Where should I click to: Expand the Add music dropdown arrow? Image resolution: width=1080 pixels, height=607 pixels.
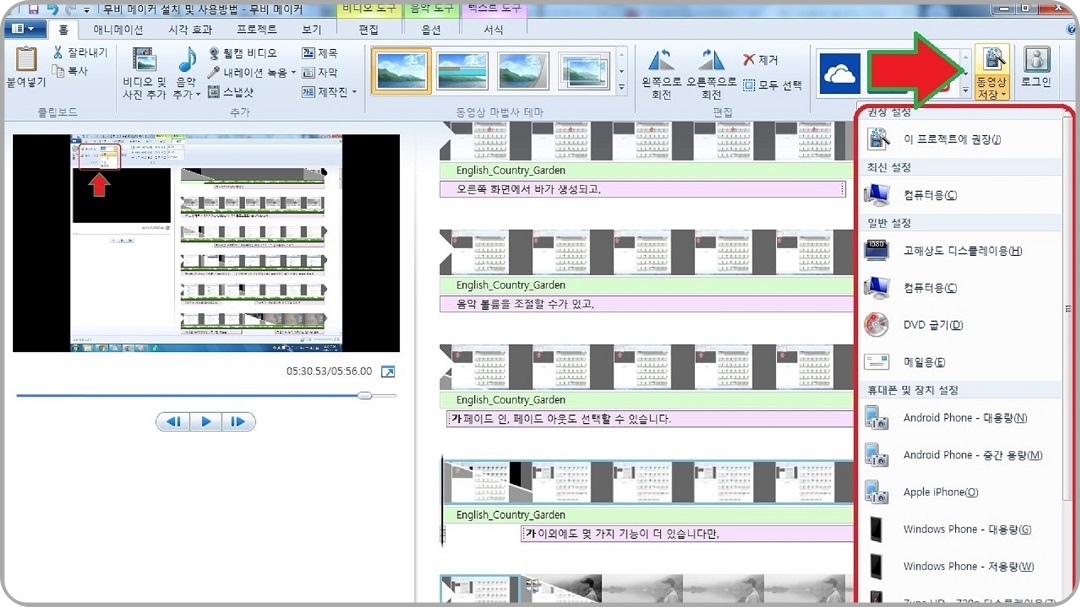click(x=198, y=94)
